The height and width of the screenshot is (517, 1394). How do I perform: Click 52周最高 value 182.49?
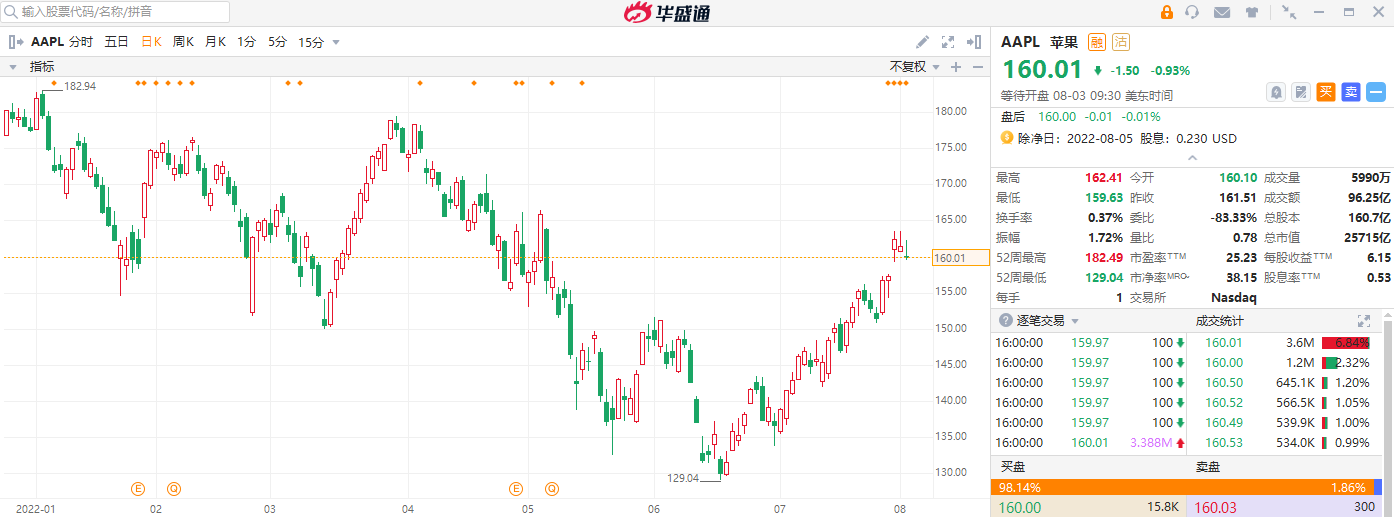point(1104,257)
